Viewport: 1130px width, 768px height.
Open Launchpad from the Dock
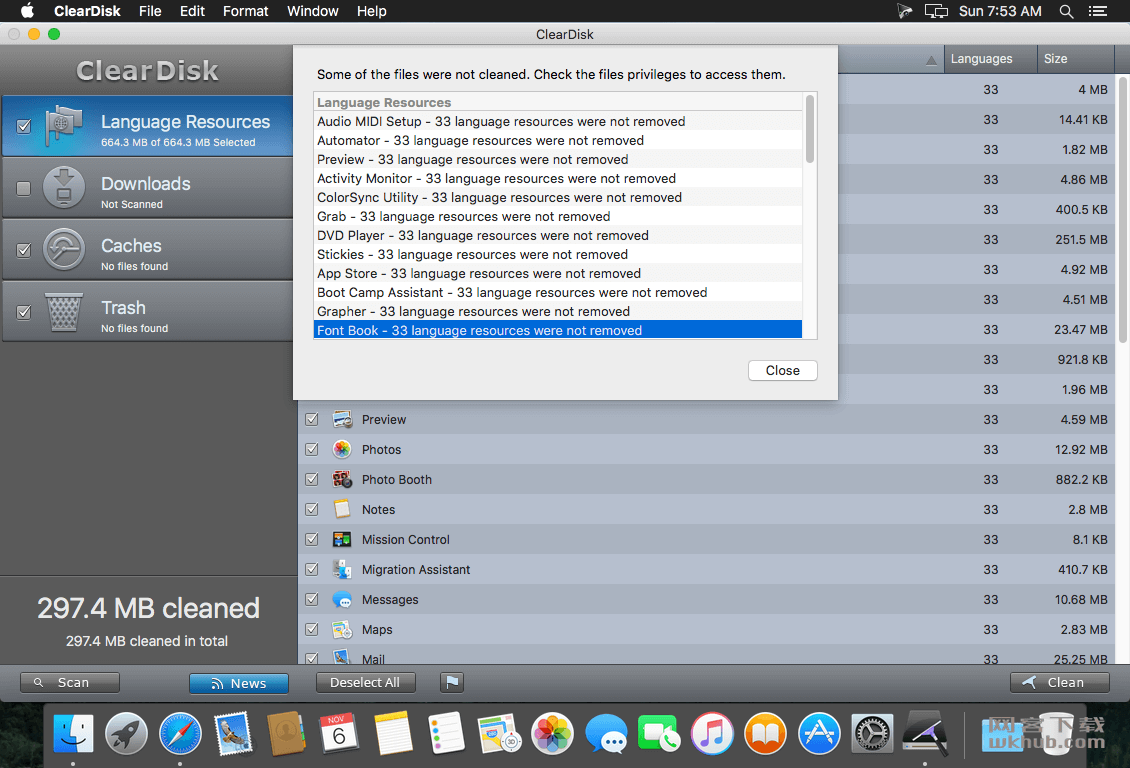click(x=126, y=734)
